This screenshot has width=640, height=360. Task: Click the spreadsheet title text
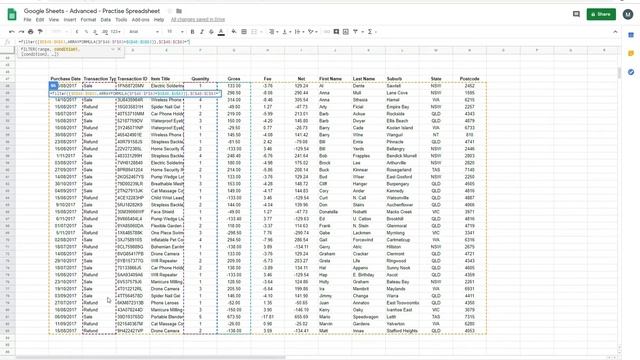point(92,11)
